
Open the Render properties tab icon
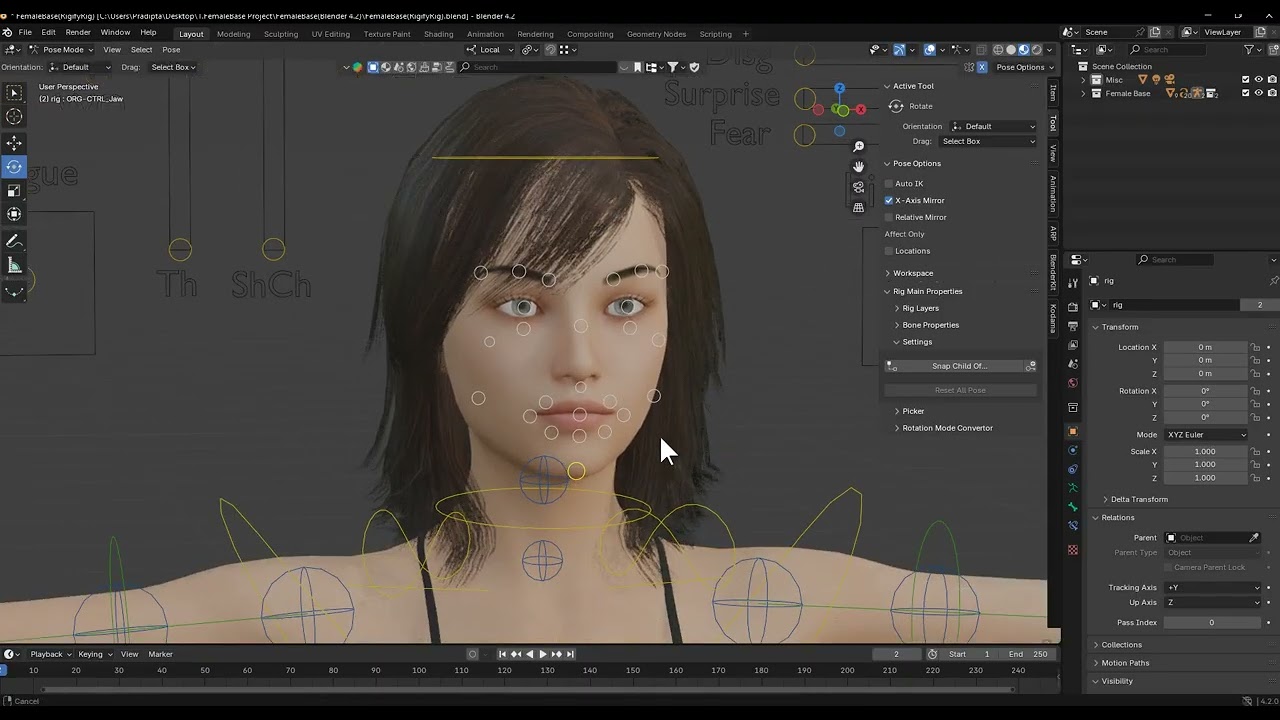click(x=1073, y=307)
